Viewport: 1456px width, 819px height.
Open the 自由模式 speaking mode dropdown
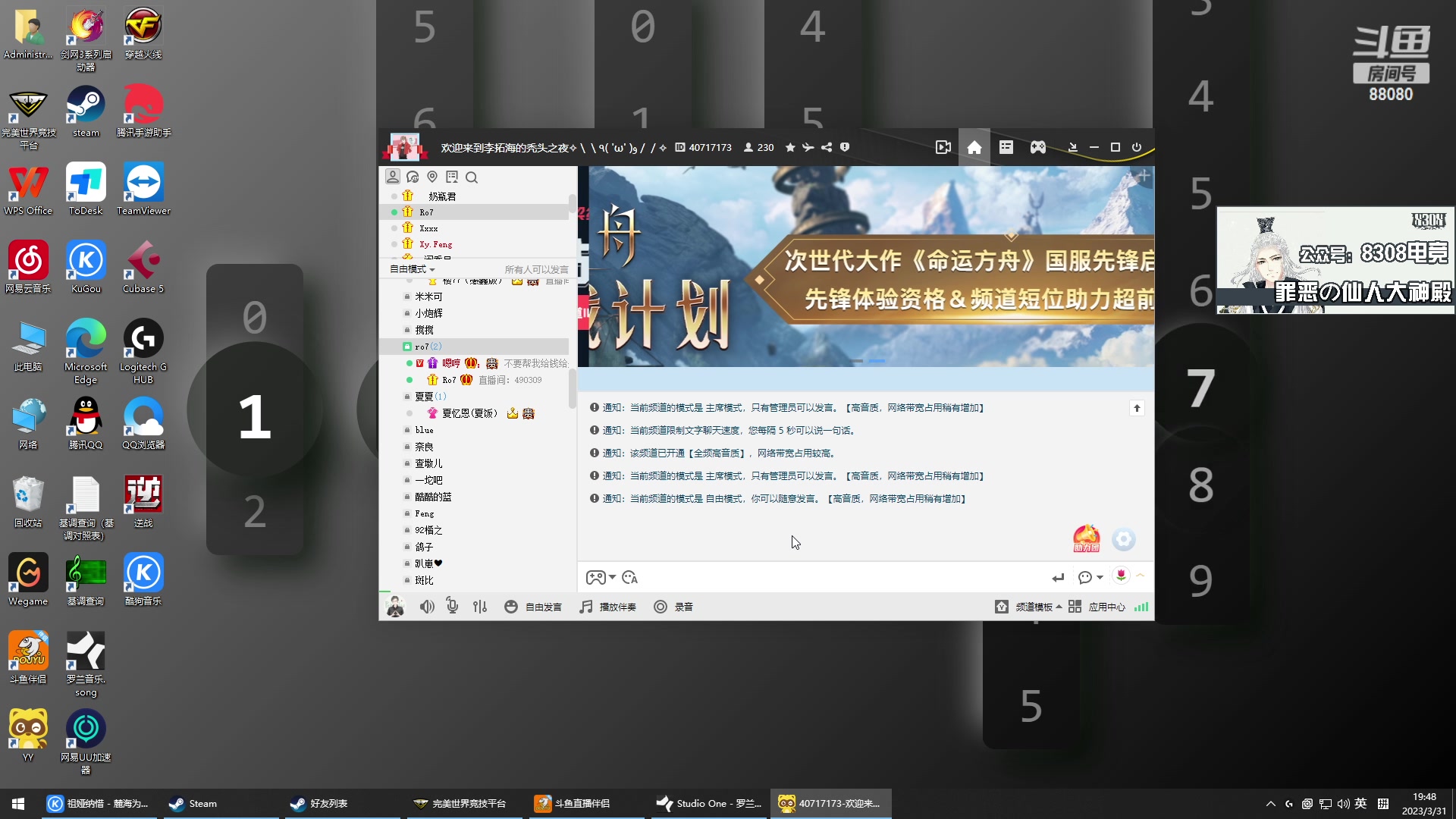click(412, 268)
